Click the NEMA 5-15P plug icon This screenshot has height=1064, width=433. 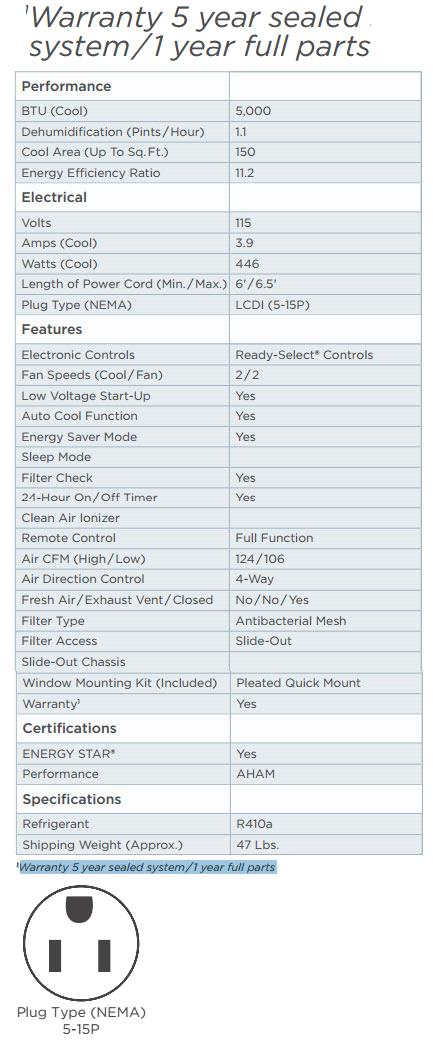(x=81, y=943)
